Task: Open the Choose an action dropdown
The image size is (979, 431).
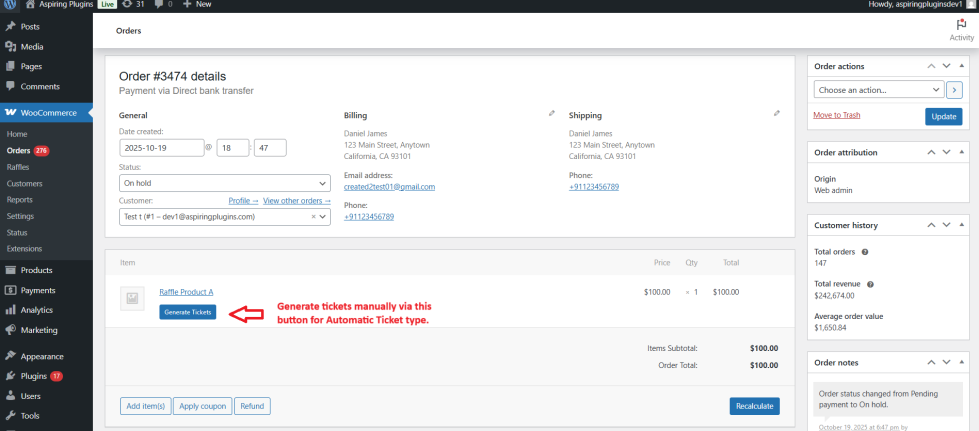Action: (x=878, y=90)
